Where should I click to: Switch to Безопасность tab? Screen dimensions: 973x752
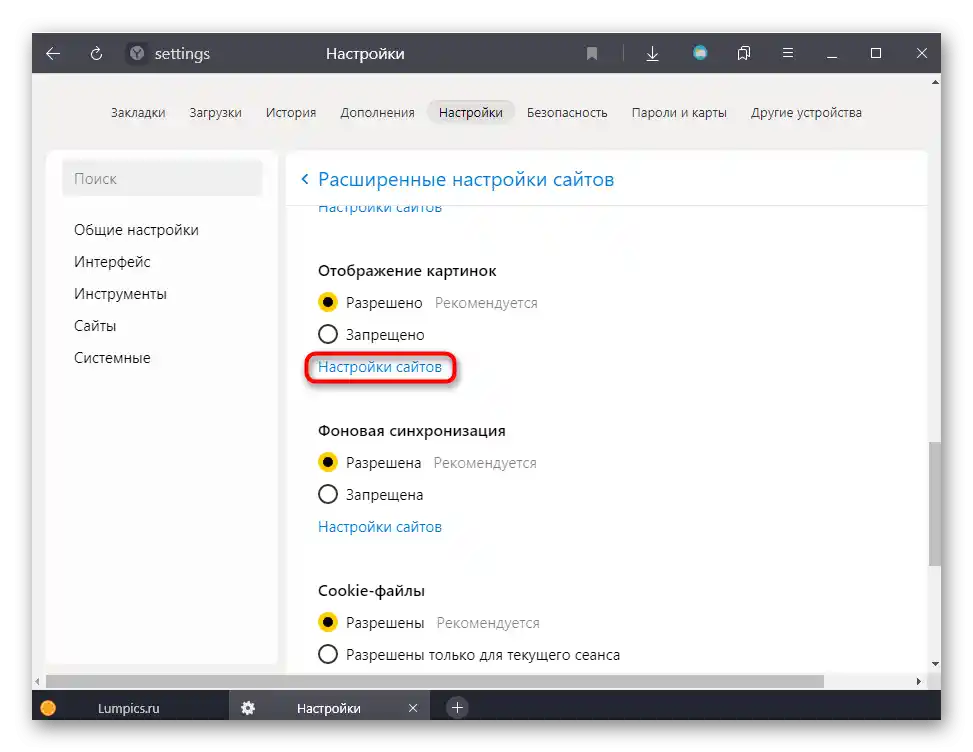click(567, 112)
